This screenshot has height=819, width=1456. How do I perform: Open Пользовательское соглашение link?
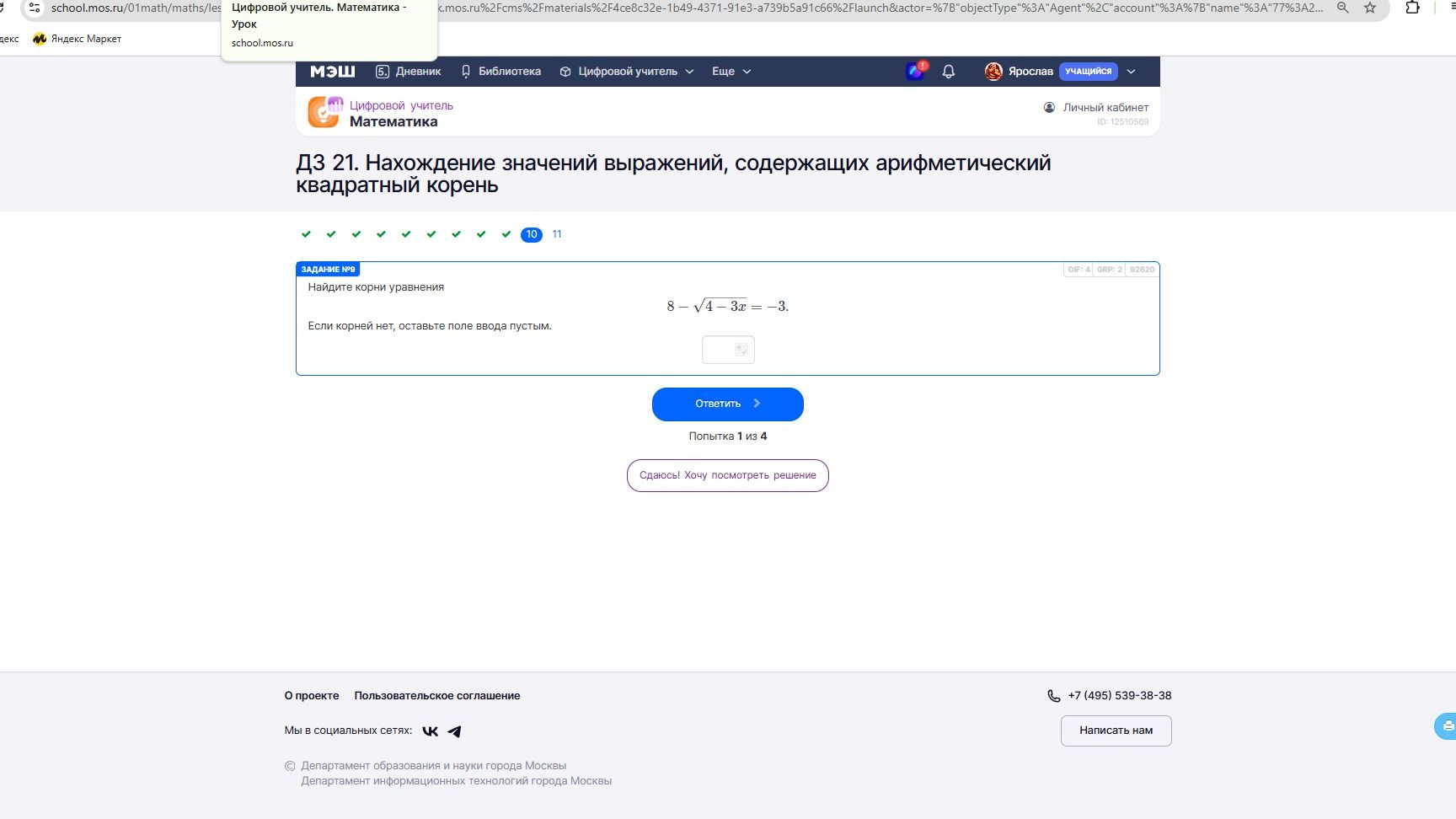pos(437,696)
